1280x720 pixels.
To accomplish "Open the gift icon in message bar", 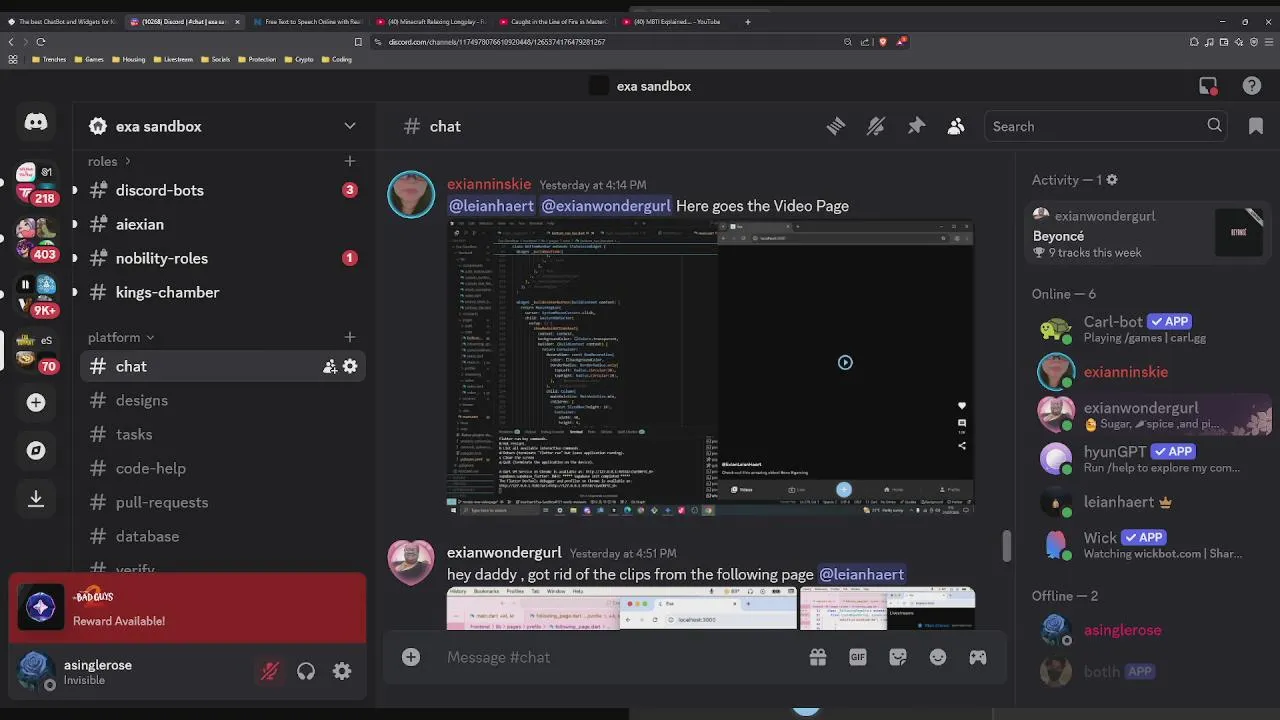I will (818, 657).
